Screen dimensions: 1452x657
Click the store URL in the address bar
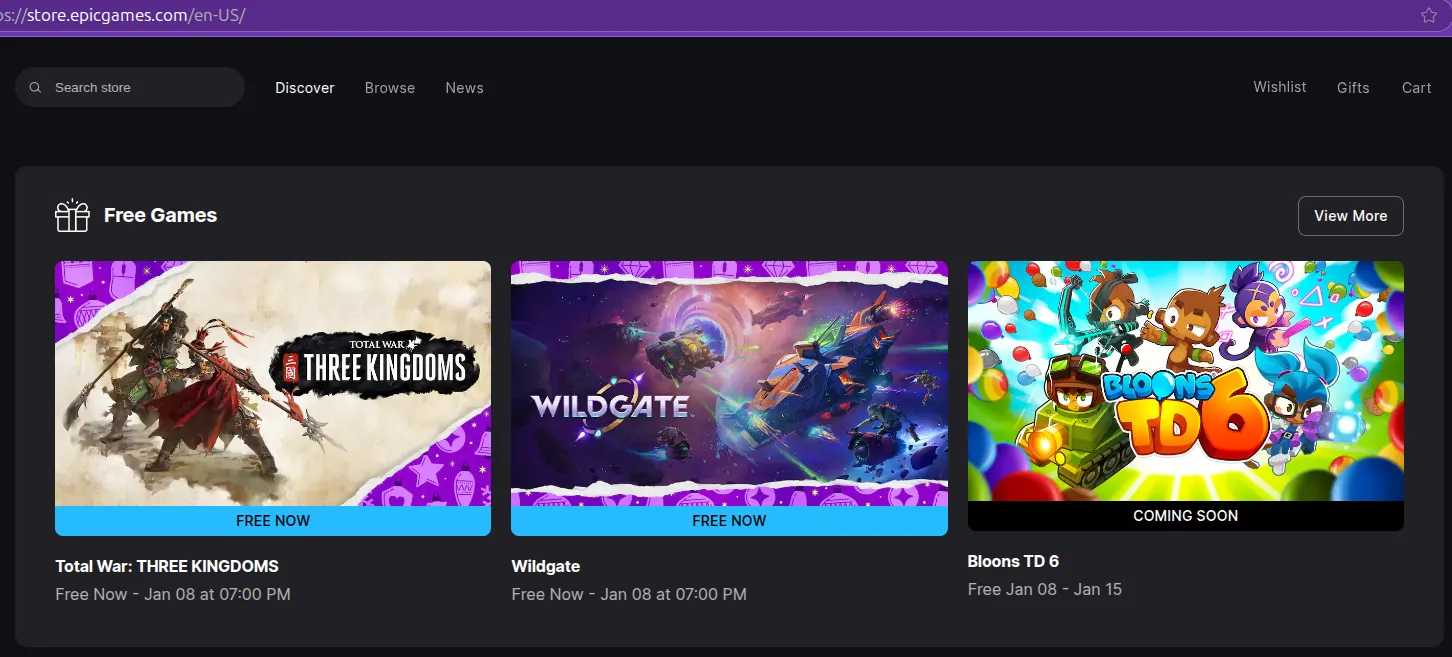coord(123,16)
